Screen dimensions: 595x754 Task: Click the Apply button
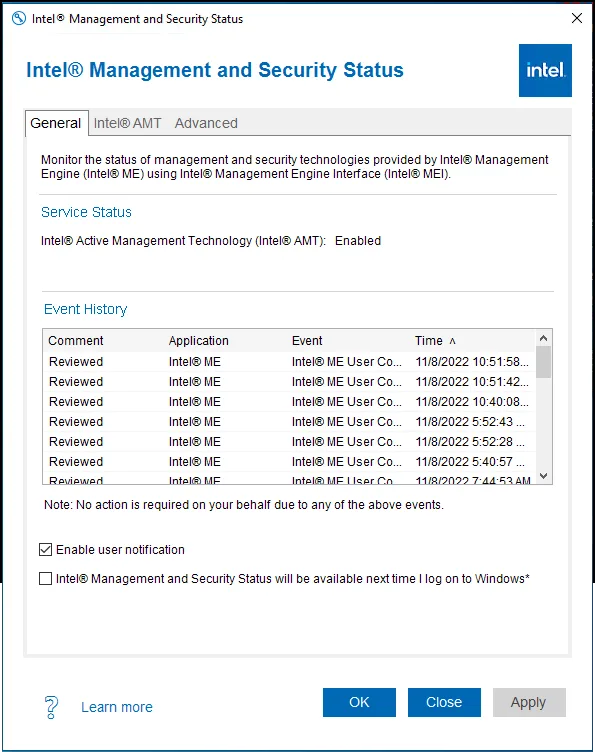[529, 702]
